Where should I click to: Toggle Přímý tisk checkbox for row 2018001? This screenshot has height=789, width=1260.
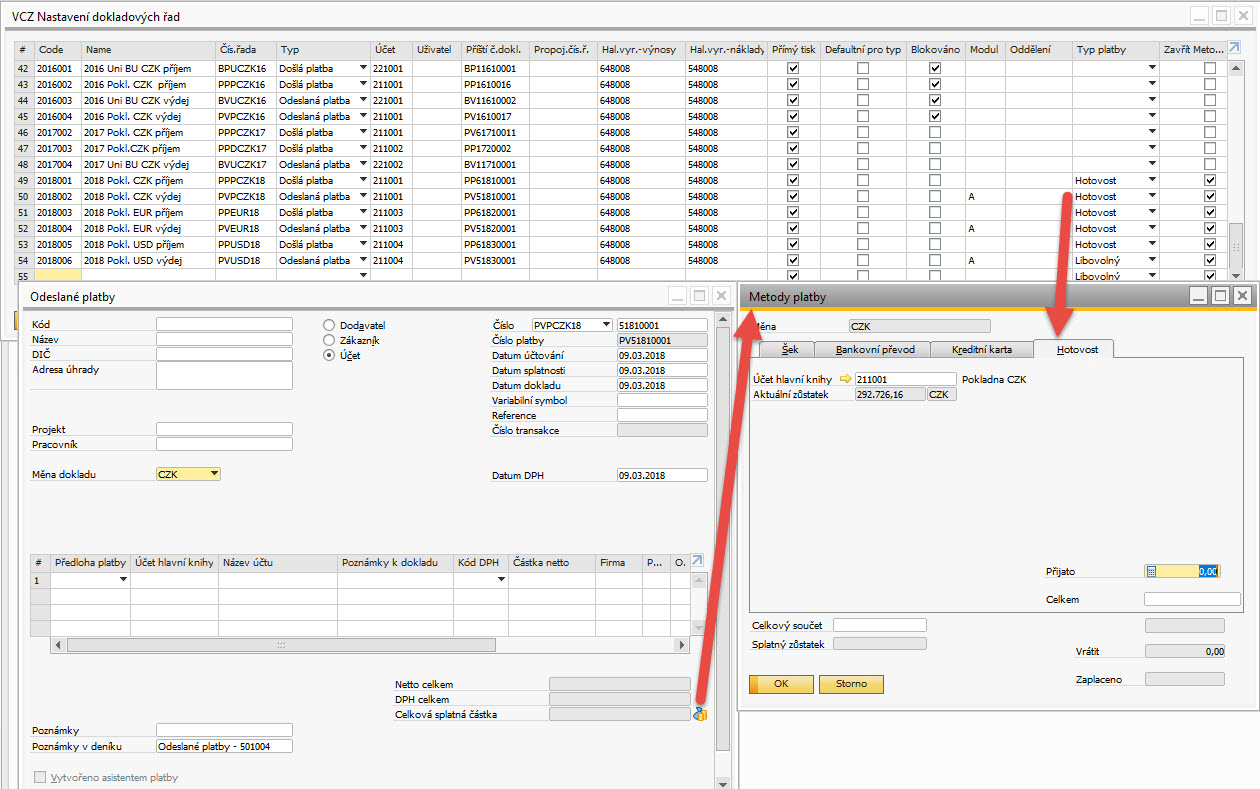tap(794, 180)
